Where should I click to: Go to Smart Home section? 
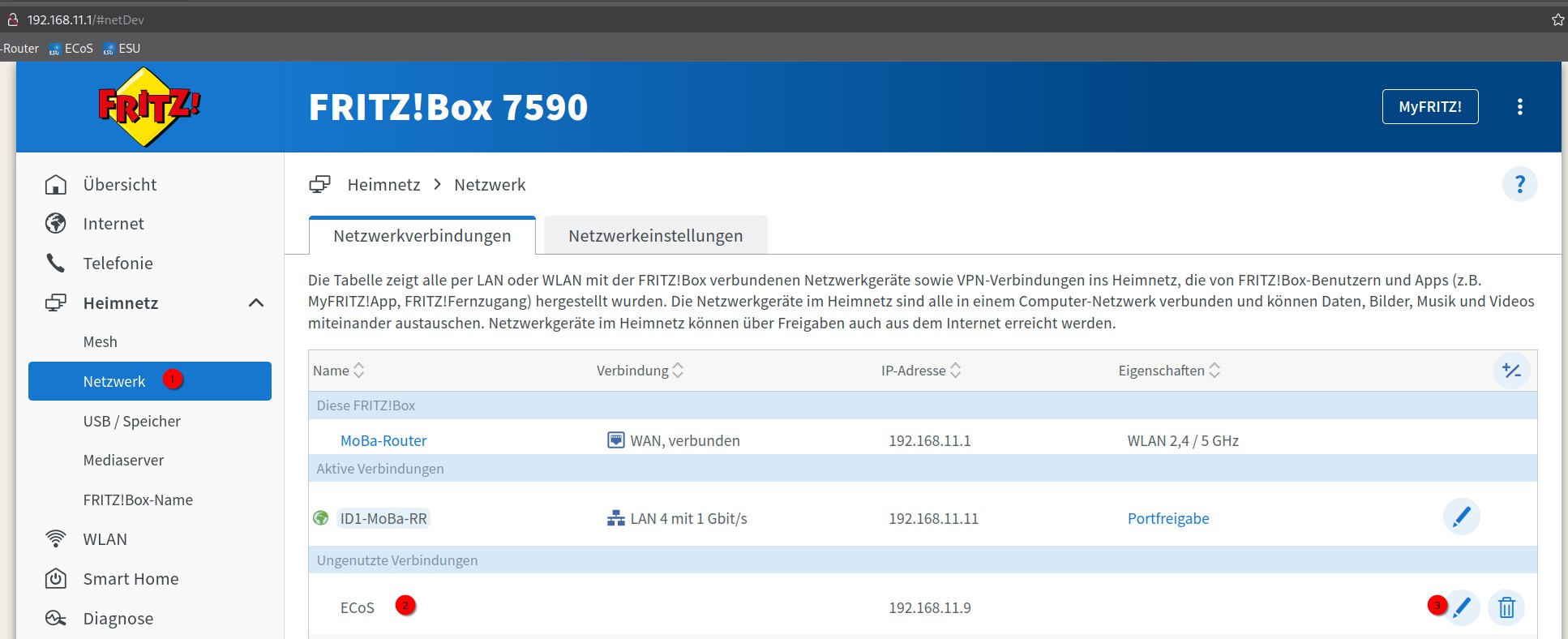[131, 579]
